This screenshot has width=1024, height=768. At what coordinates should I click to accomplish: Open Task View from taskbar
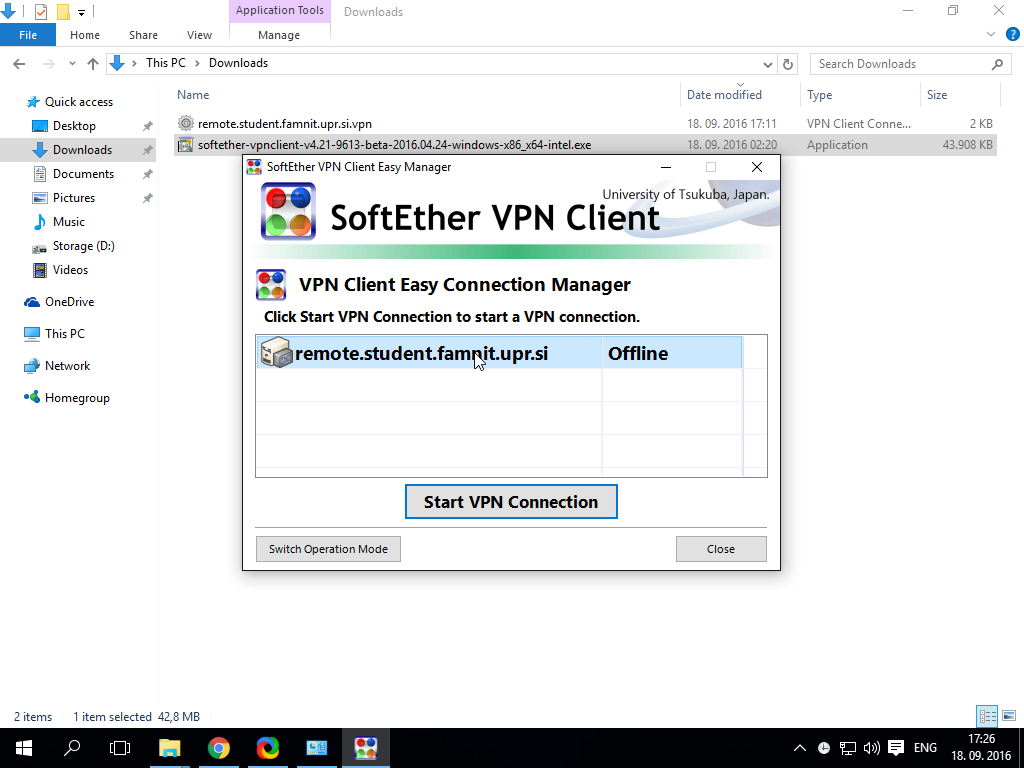tap(120, 748)
